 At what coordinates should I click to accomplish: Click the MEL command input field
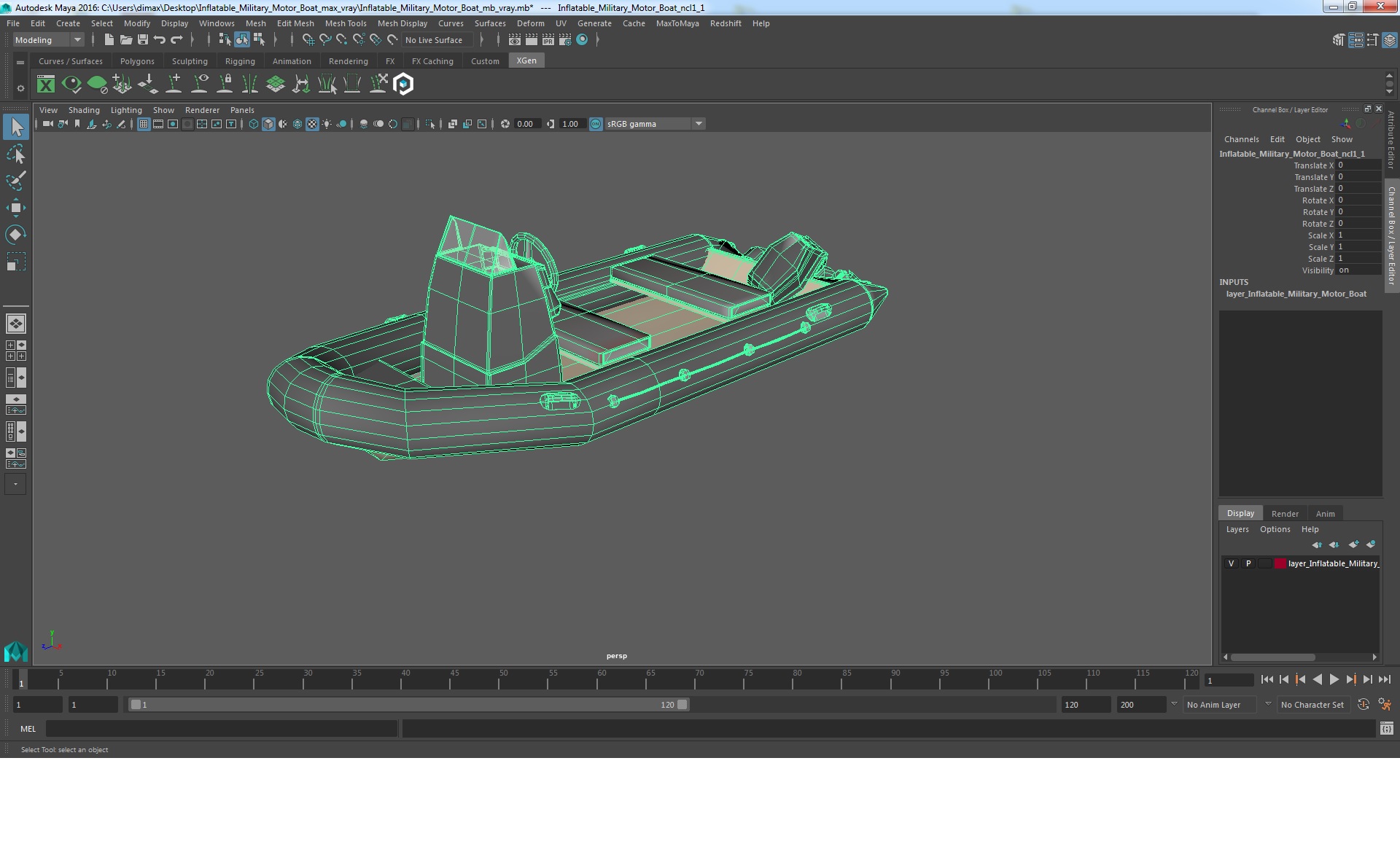click(221, 729)
